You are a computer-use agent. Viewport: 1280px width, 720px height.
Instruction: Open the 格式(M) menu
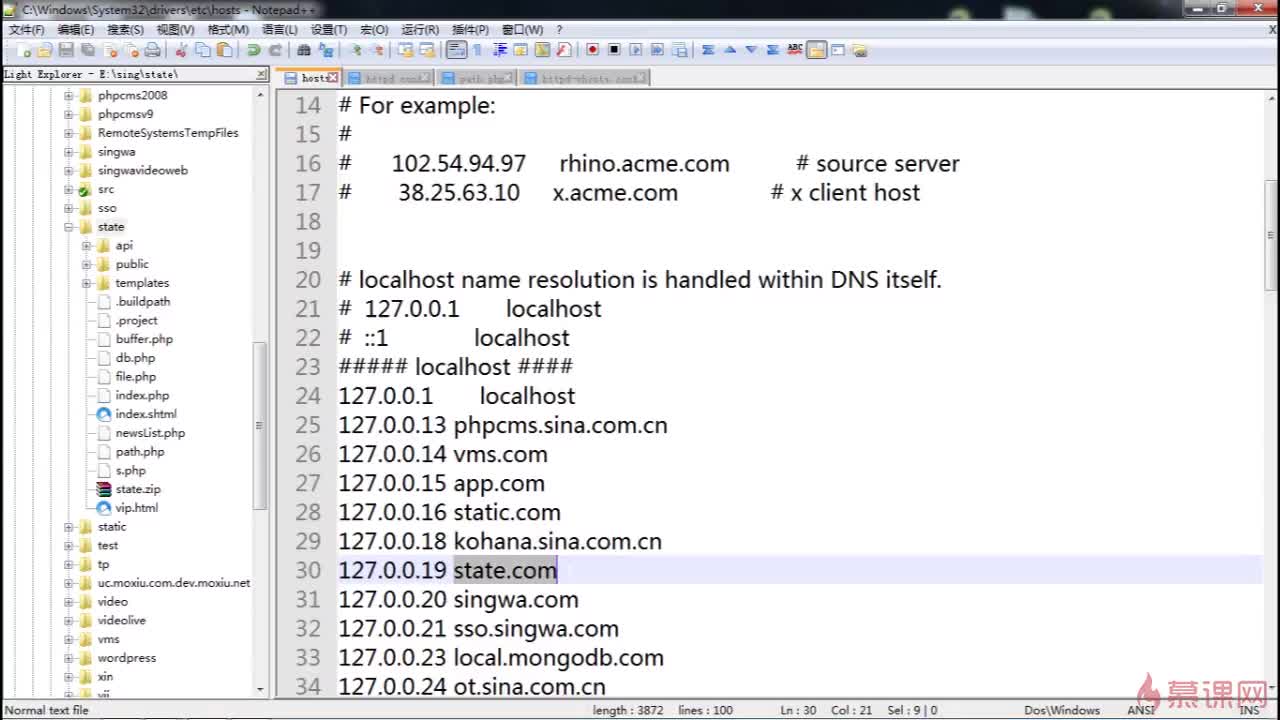click(228, 30)
